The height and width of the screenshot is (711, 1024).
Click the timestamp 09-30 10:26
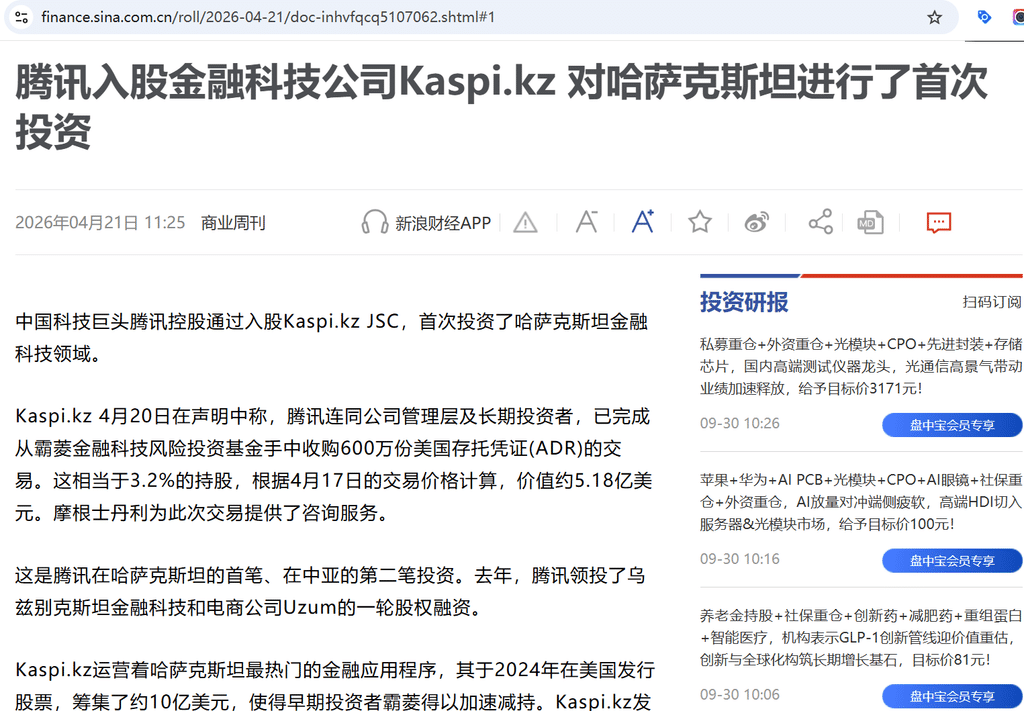click(x=739, y=424)
